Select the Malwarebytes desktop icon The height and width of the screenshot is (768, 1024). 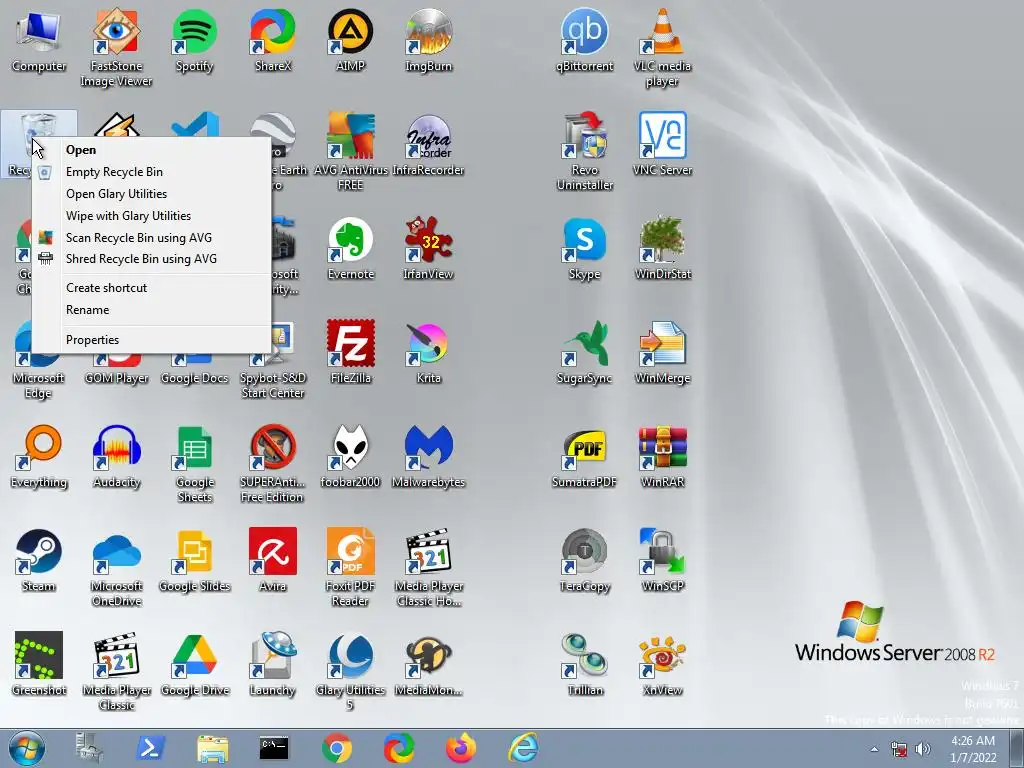[428, 457]
